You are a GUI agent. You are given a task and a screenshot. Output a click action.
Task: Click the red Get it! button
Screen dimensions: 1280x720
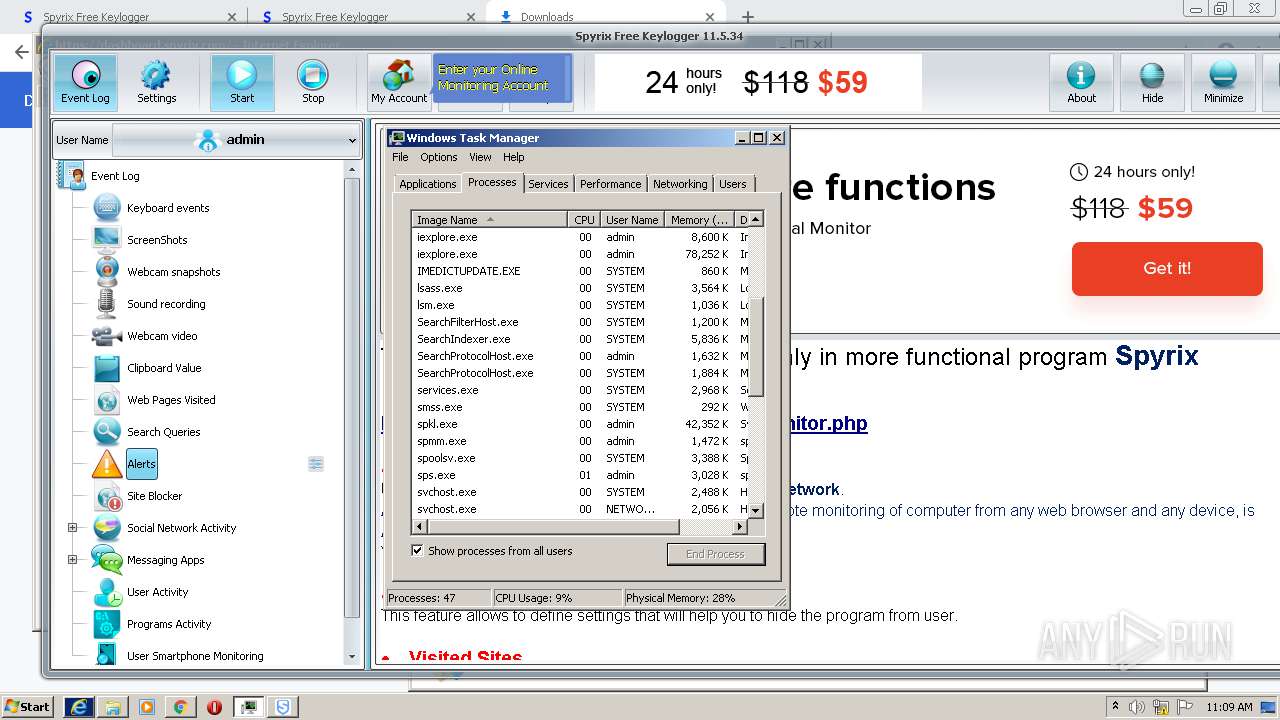(1166, 268)
